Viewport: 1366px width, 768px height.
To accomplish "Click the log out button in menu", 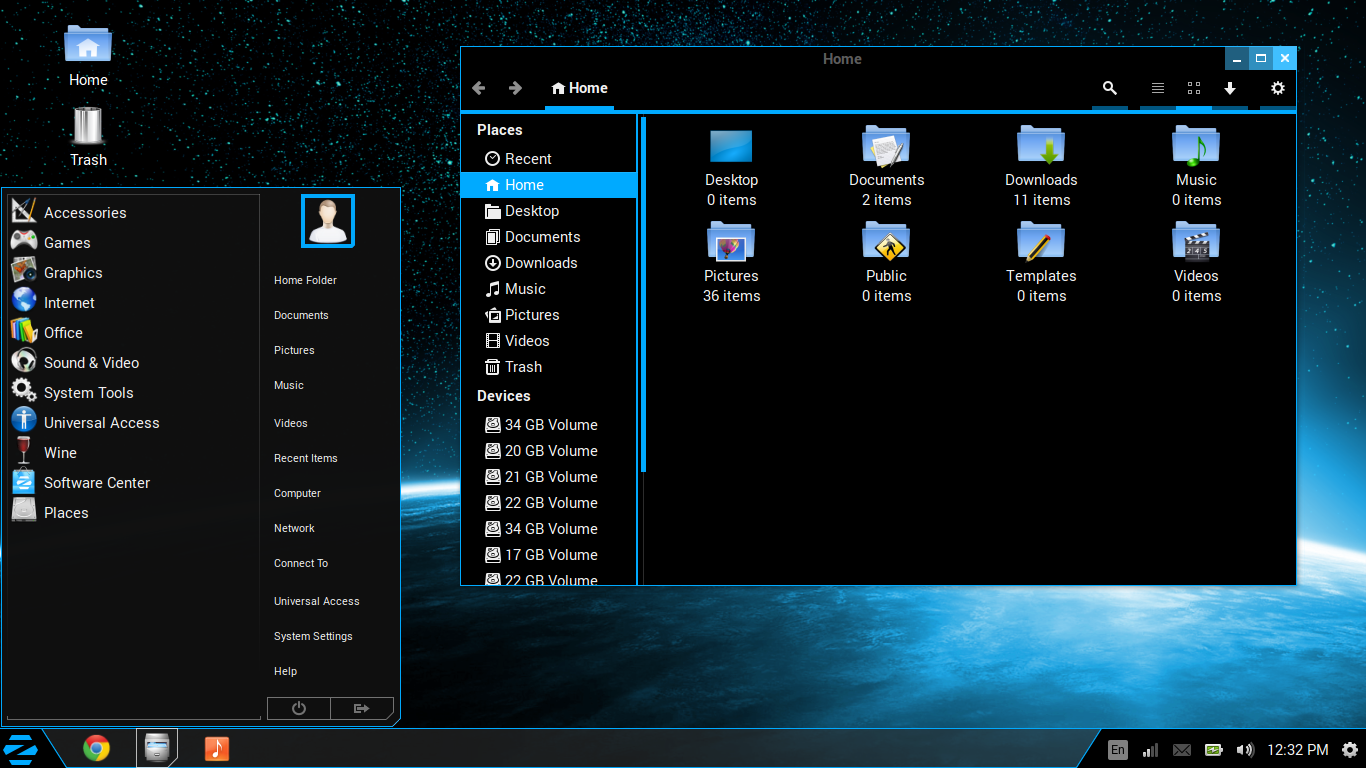I will (x=361, y=709).
